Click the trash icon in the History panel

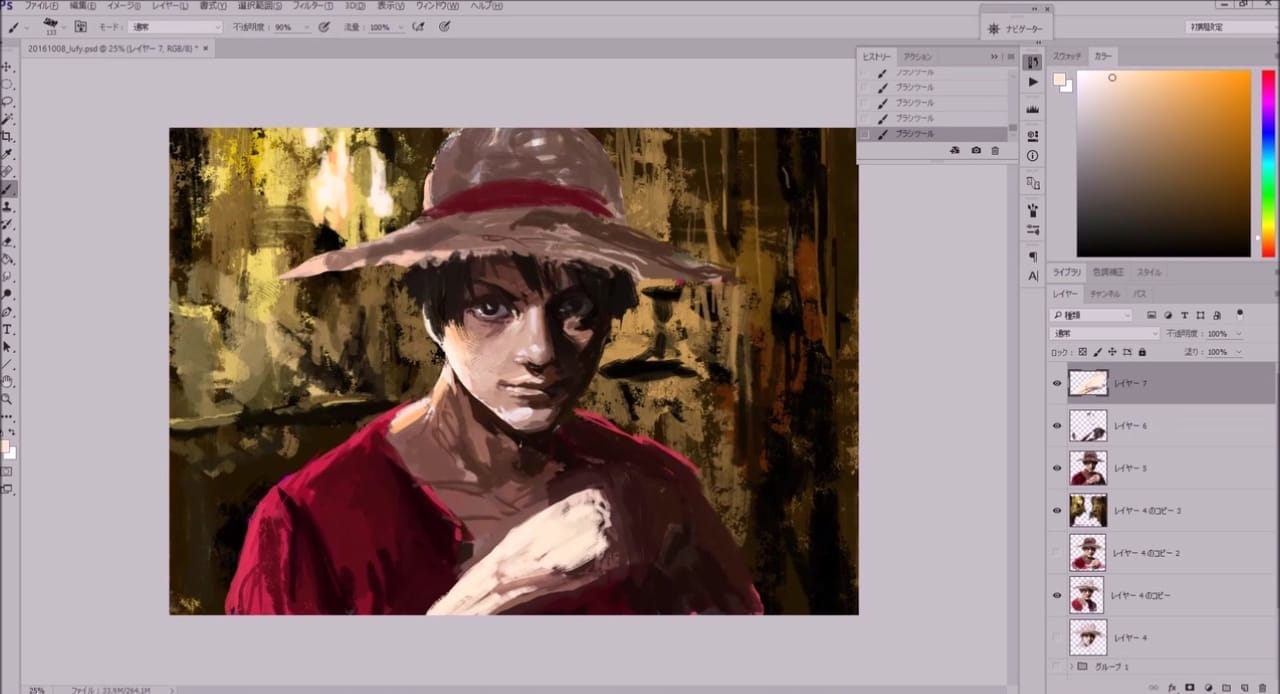pyautogui.click(x=994, y=150)
